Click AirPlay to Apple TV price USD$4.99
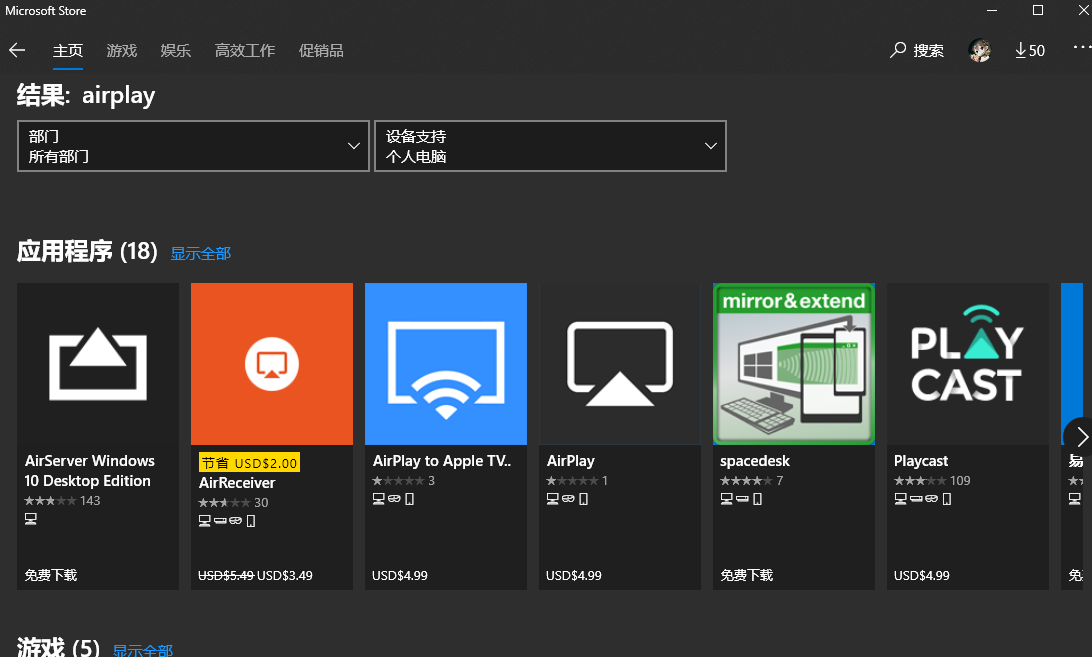Screen dimensions: 1092x657 [400, 575]
